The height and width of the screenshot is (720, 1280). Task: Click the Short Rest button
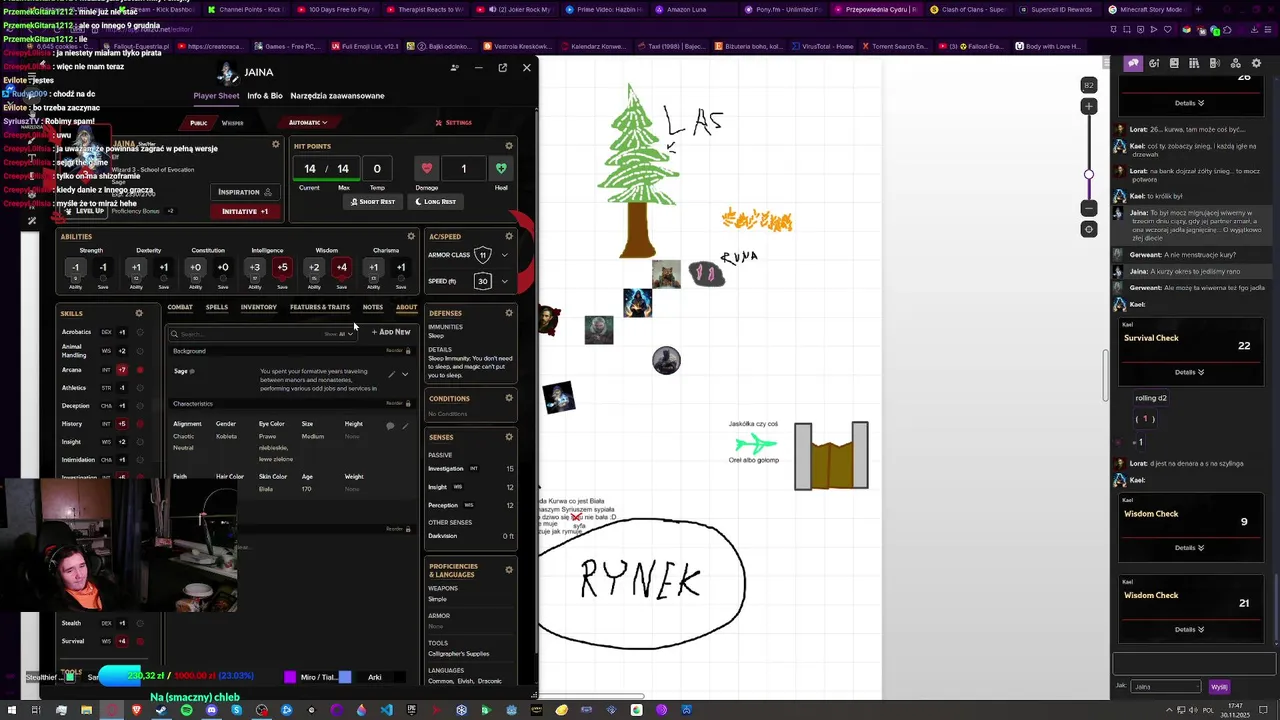tap(372, 202)
